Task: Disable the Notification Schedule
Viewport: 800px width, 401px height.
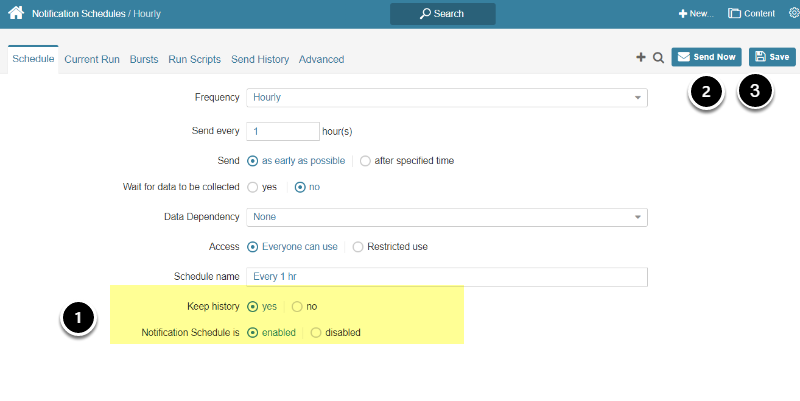Action: (316, 332)
